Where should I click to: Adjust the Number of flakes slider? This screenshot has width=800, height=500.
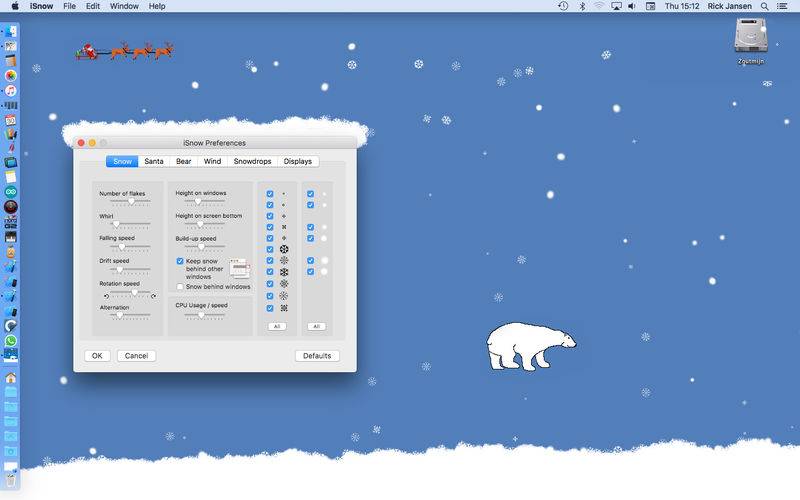pos(131,202)
